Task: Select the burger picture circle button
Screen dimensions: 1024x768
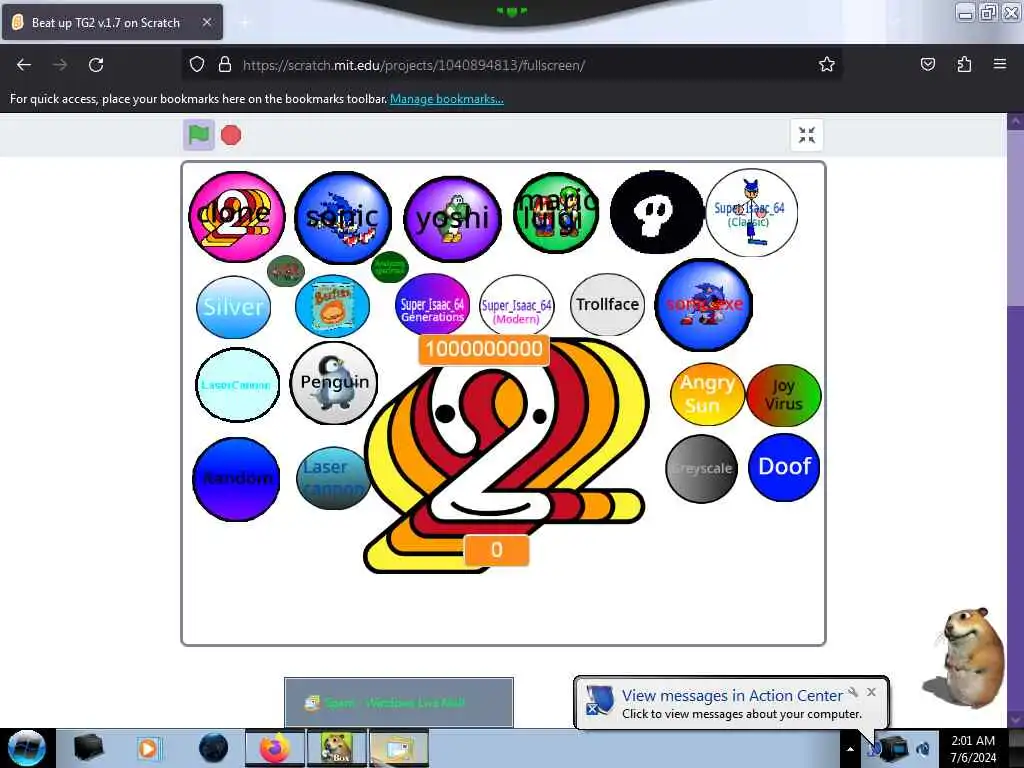Action: (332, 306)
